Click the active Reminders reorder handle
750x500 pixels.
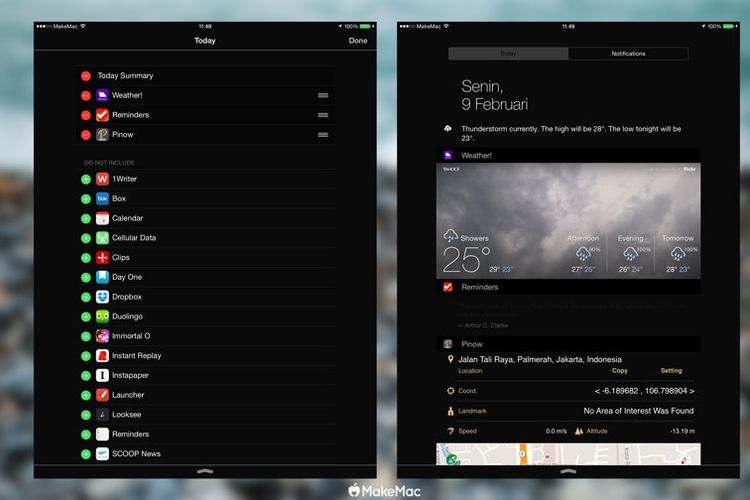click(323, 115)
